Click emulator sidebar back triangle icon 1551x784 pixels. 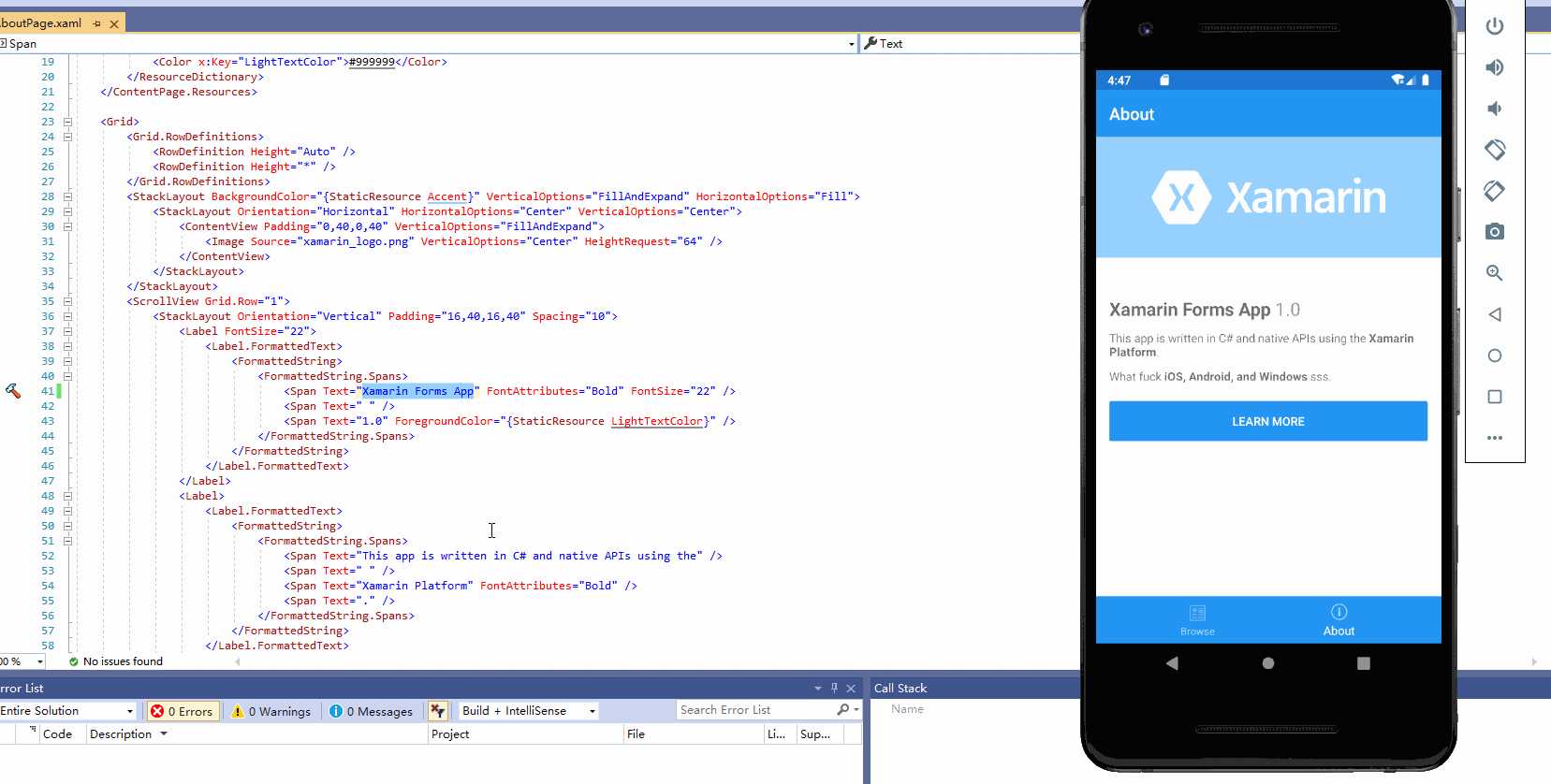pyautogui.click(x=1495, y=314)
